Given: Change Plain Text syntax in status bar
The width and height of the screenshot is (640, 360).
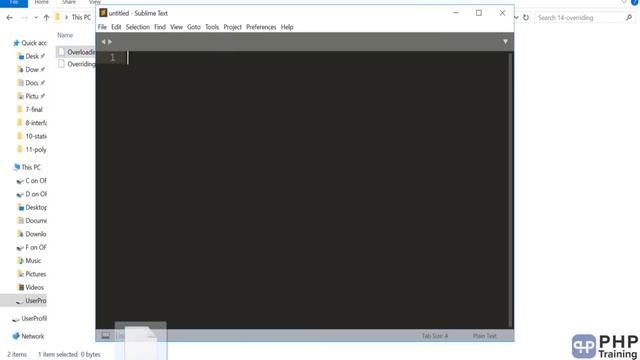Looking at the screenshot, I should click(485, 336).
